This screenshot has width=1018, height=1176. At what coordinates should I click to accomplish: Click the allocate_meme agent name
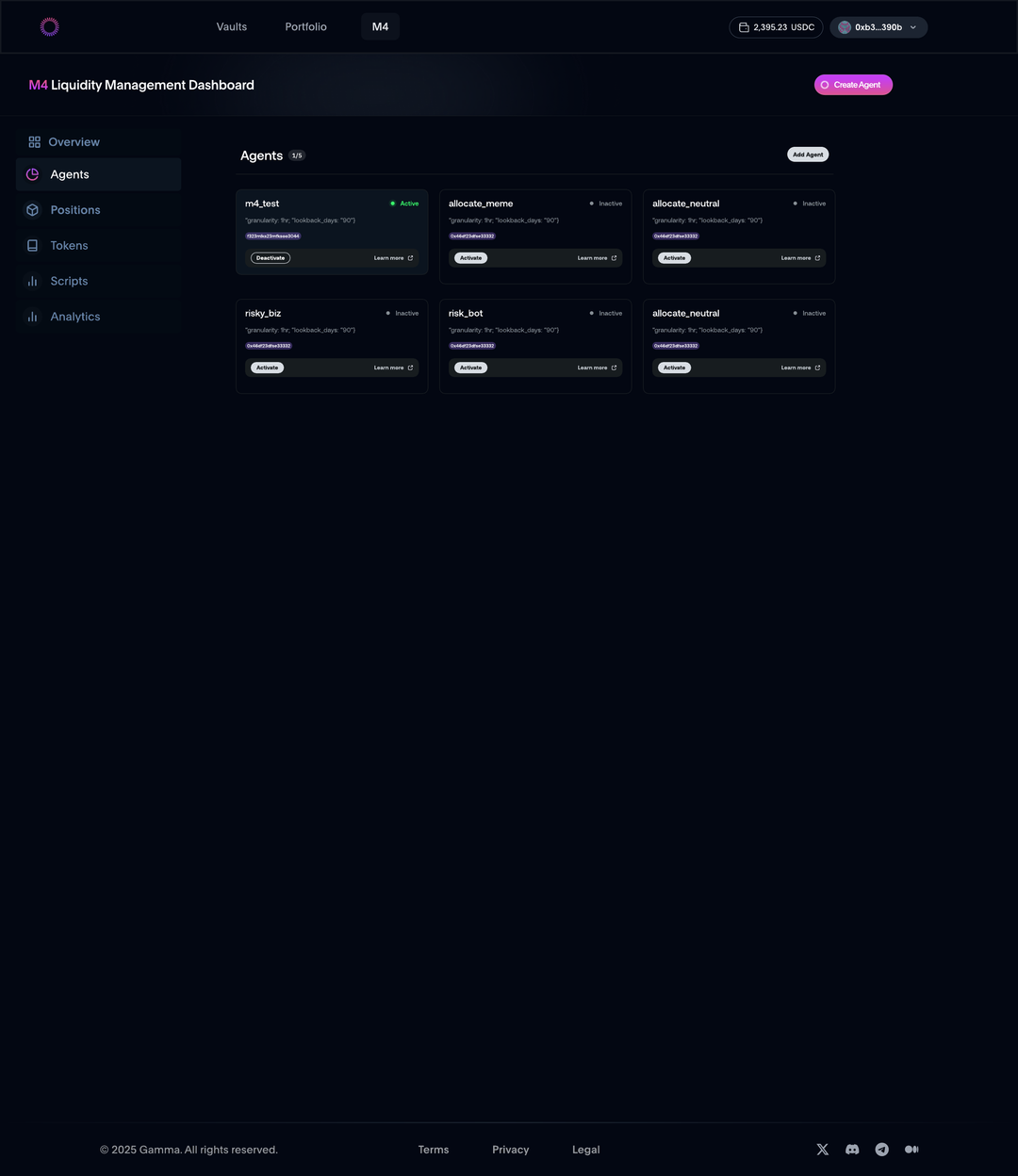[481, 204]
